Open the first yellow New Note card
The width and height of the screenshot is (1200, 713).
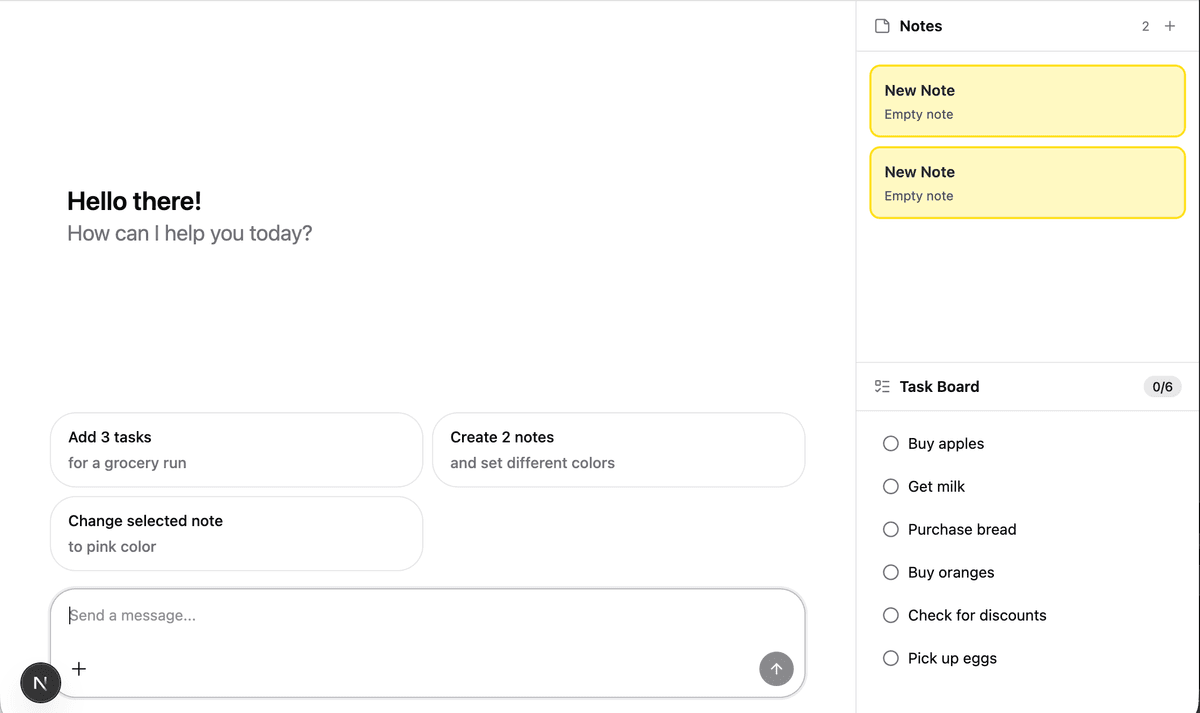click(1027, 101)
